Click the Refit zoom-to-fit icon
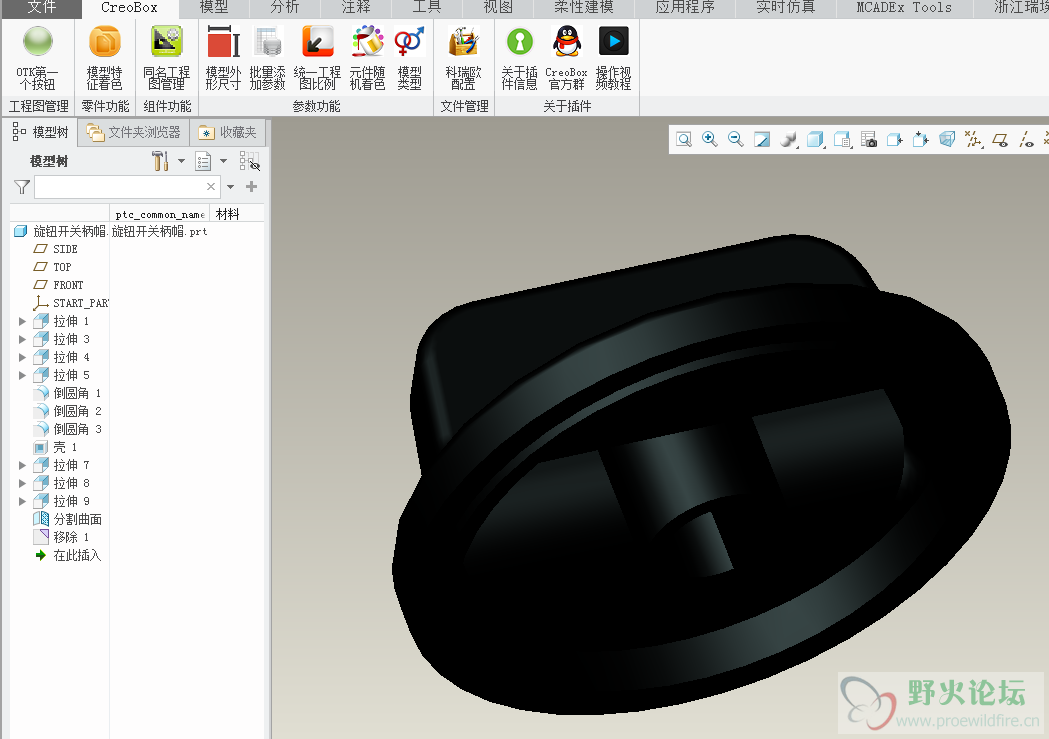 684,139
